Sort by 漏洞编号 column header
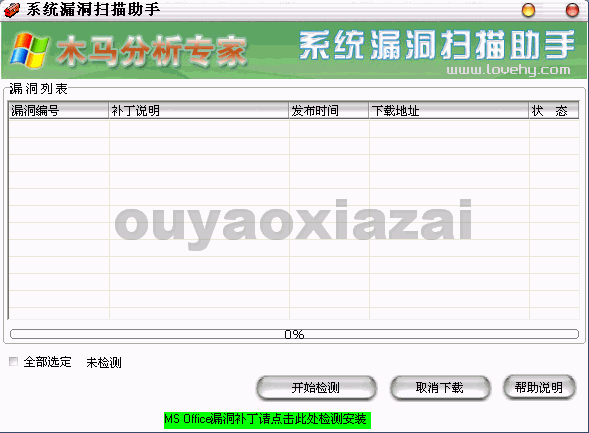Viewport: 589px width, 433px height. (59, 111)
